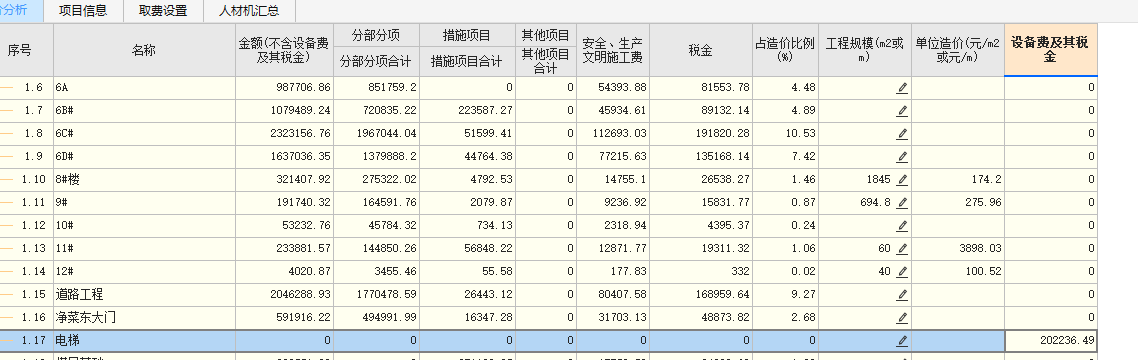Click the 202236.49 equipment fee cell
Viewport: 1138px width, 360px height.
1050,340
